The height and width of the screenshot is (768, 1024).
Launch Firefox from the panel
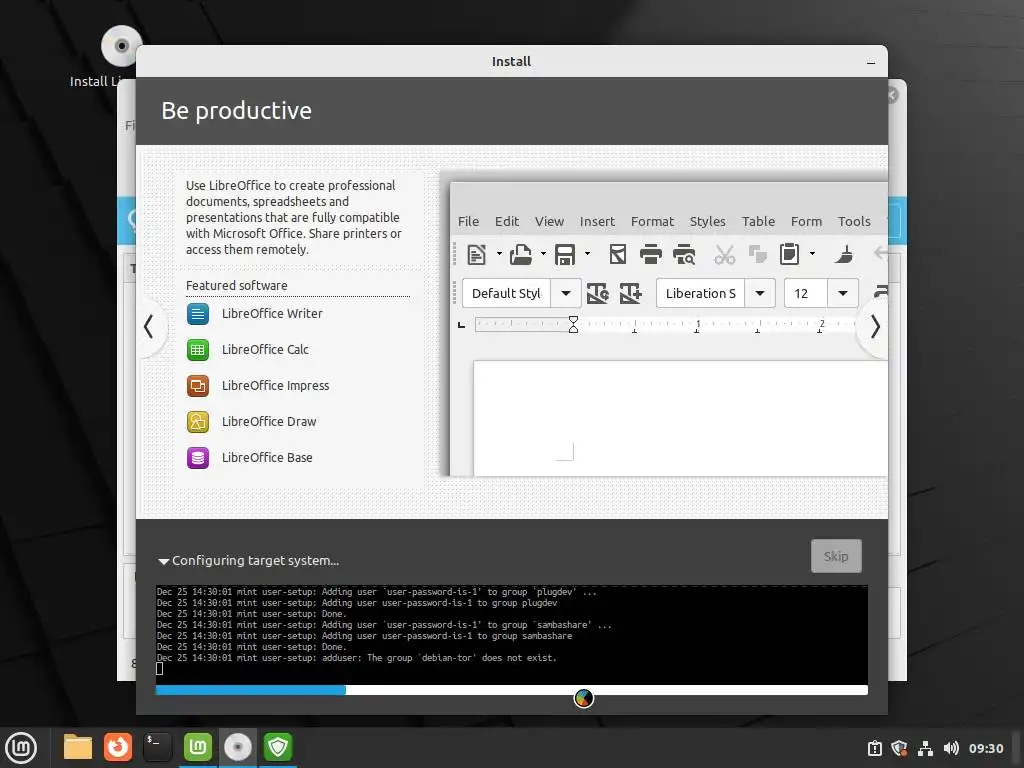pos(118,747)
